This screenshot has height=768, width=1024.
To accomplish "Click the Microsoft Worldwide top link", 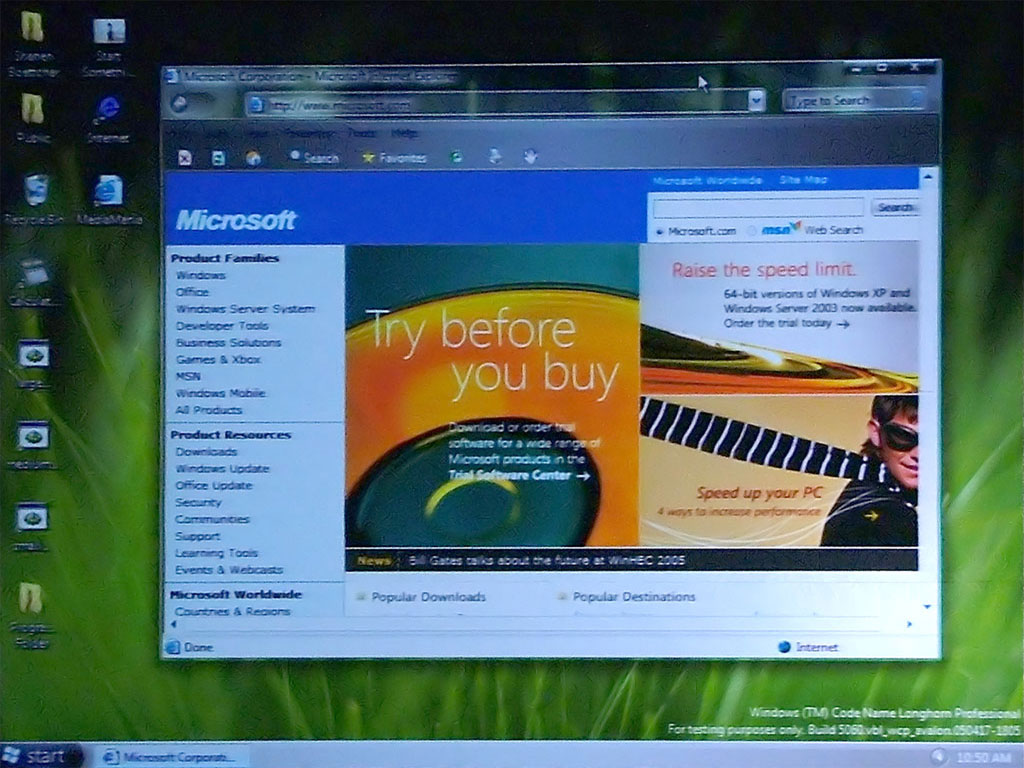I will coord(707,180).
